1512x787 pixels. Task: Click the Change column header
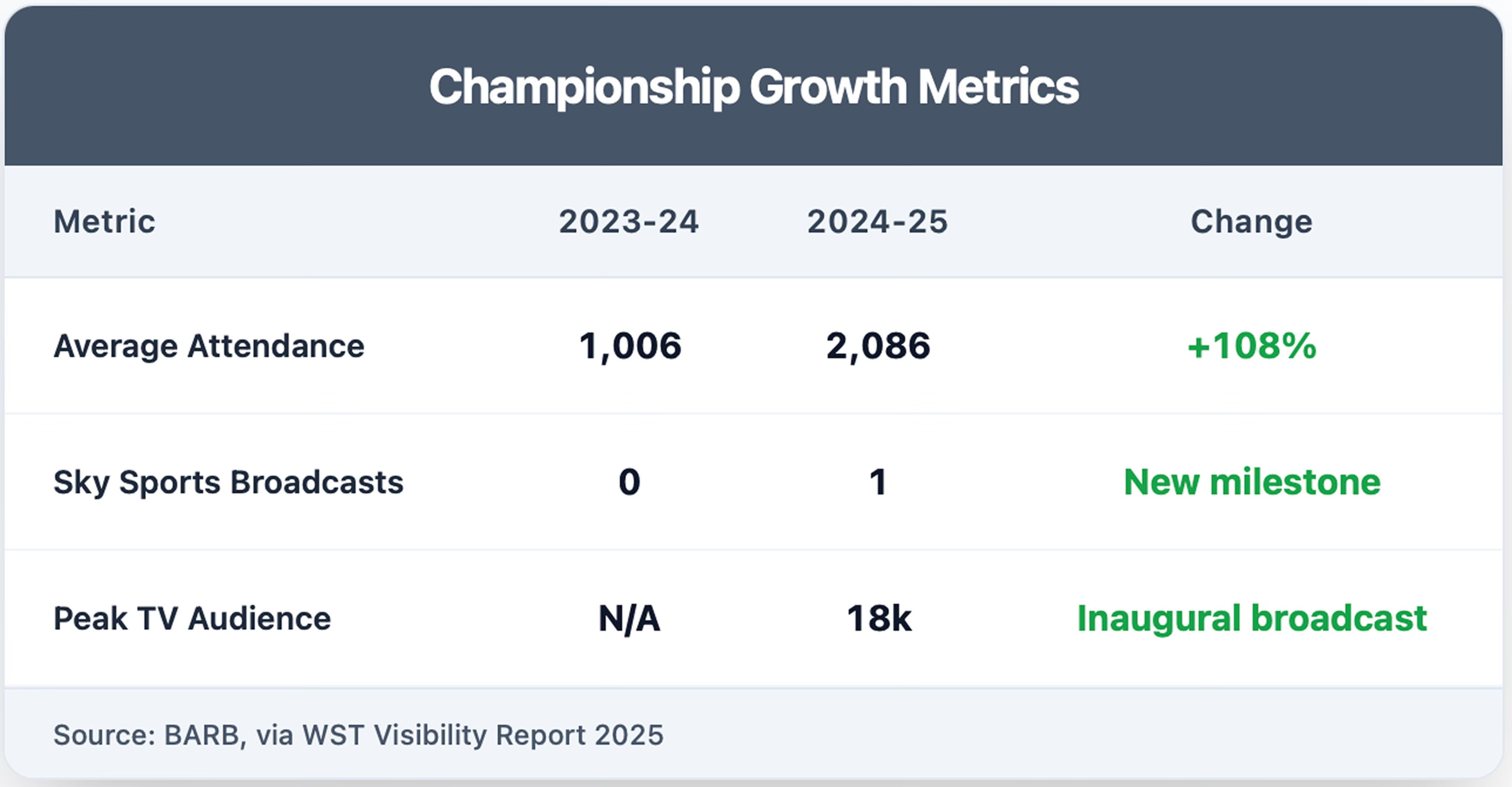coord(1251,222)
